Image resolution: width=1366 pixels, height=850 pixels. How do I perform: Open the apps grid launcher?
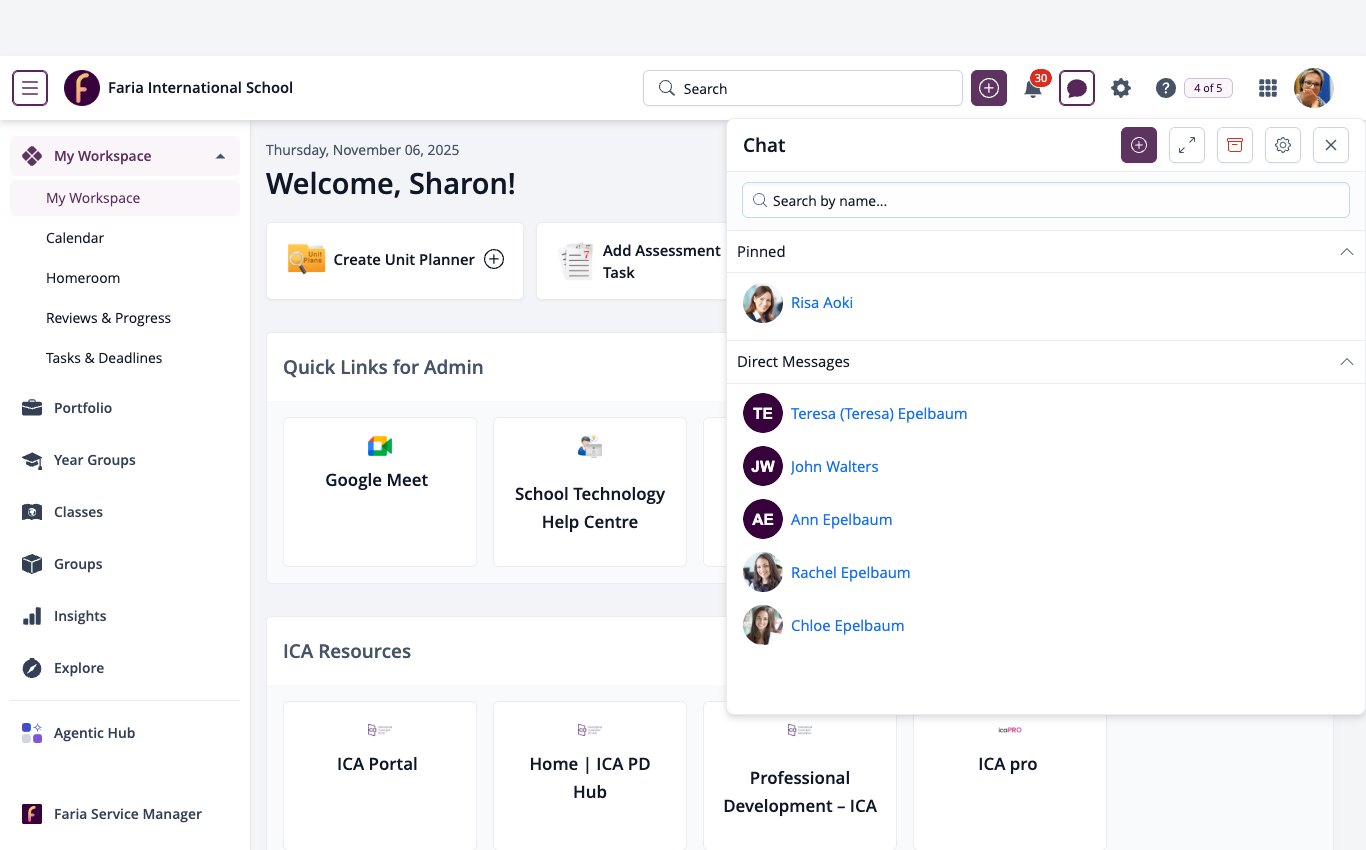tap(1268, 88)
